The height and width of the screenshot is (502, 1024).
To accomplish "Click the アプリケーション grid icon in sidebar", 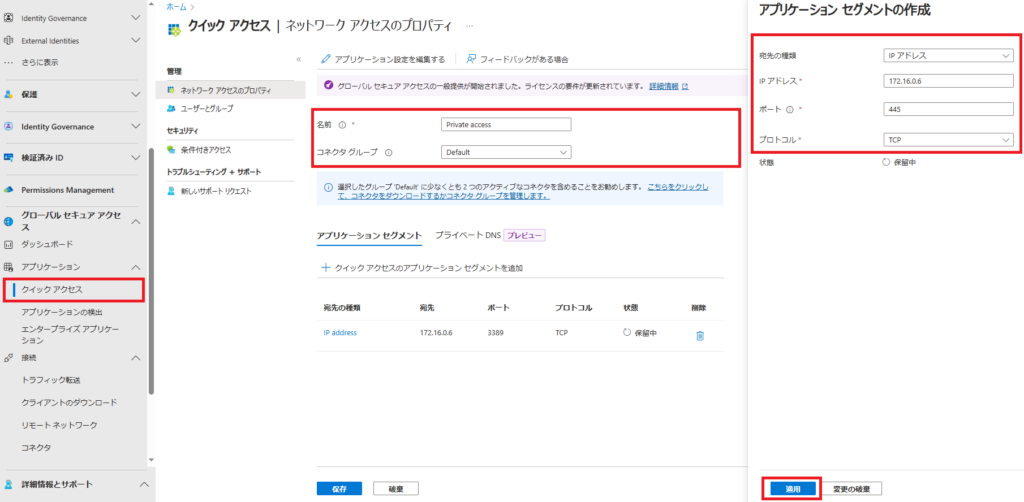I will click(x=8, y=267).
